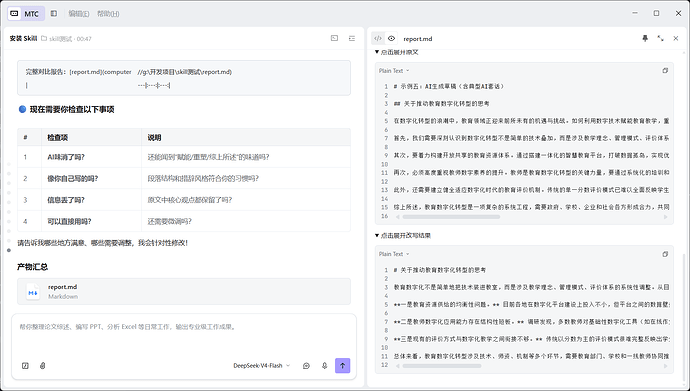Expand the report.md panel to fullscreen
The image size is (690, 391).
click(661, 38)
